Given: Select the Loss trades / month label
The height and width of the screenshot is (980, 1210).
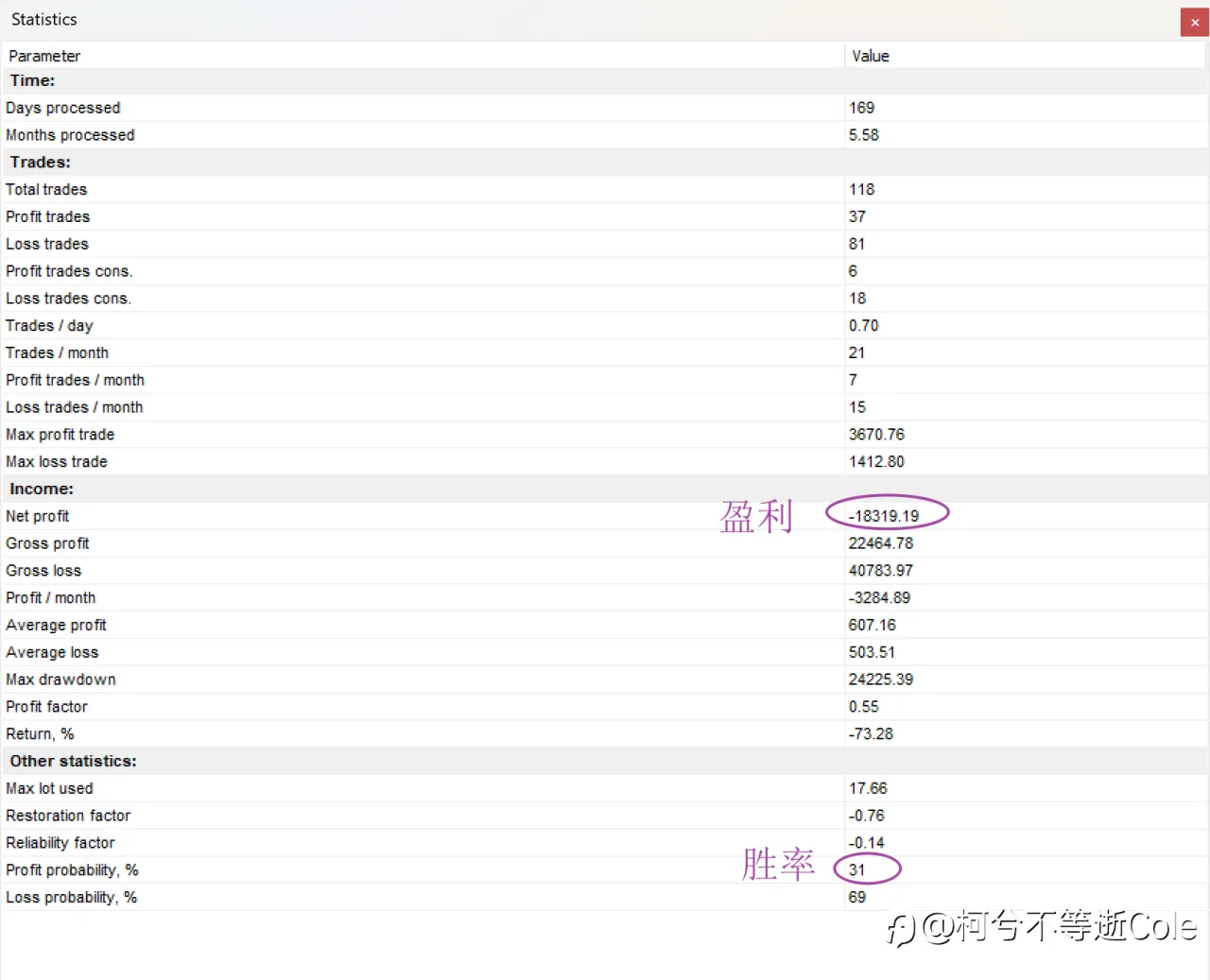Looking at the screenshot, I should click(74, 407).
